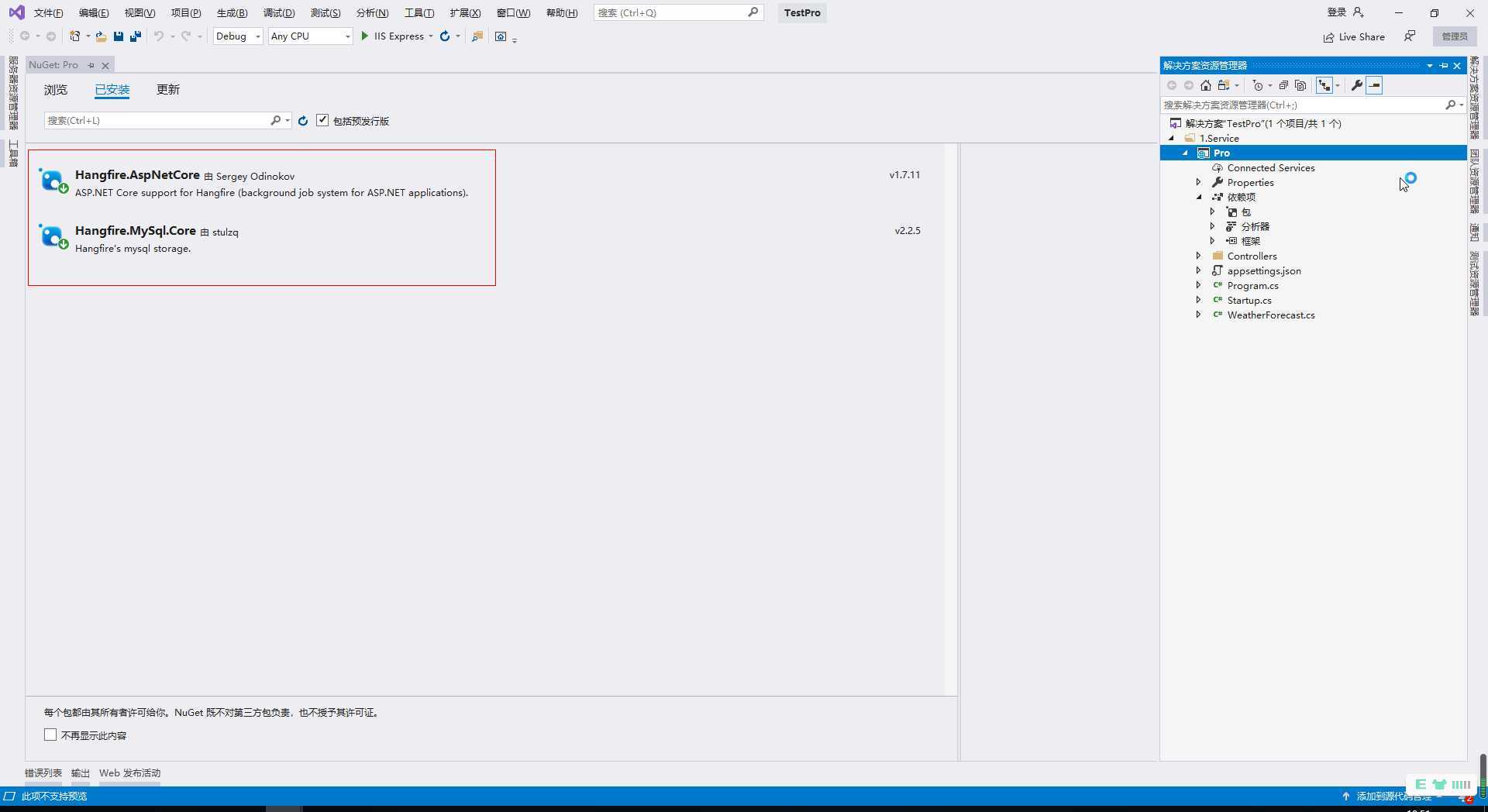Image resolution: width=1488 pixels, height=812 pixels.
Task: Select Connected Services node
Action: pyautogui.click(x=1271, y=167)
